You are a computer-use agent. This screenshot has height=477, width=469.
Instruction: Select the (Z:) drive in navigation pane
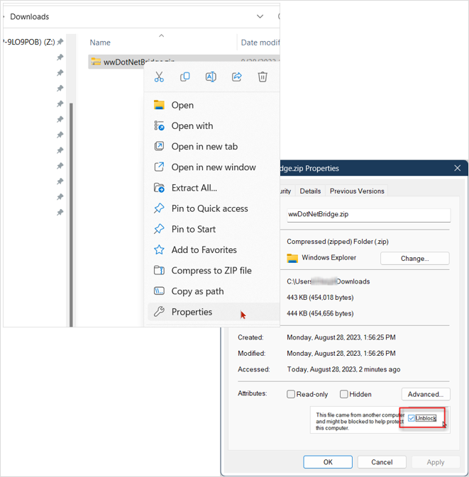click(x=29, y=42)
